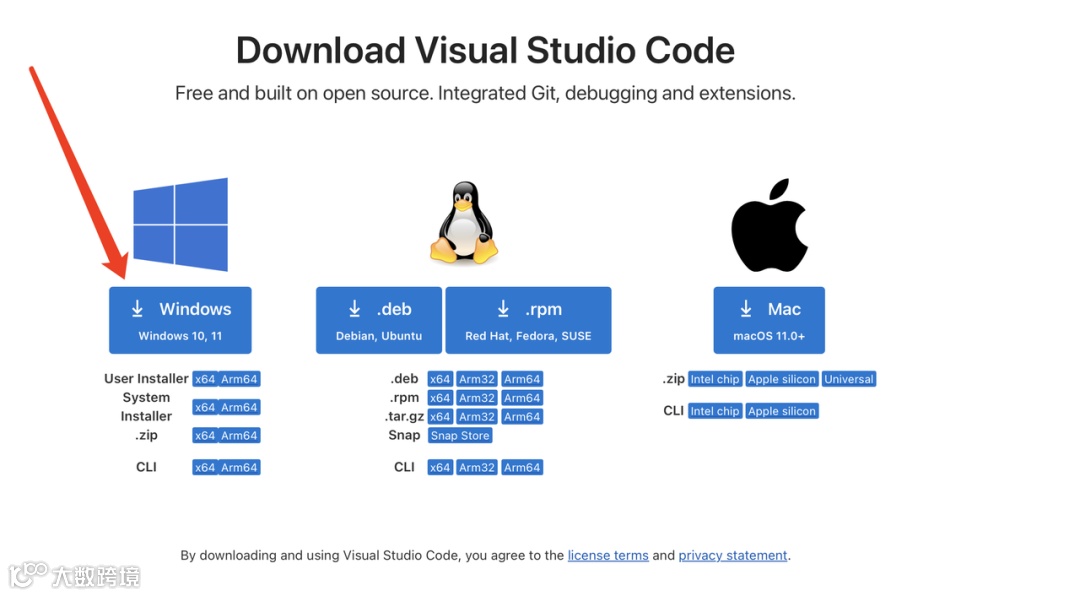This screenshot has height=596, width=1080.
Task: Download the Mac macOS 11.0+ build
Action: coord(769,320)
